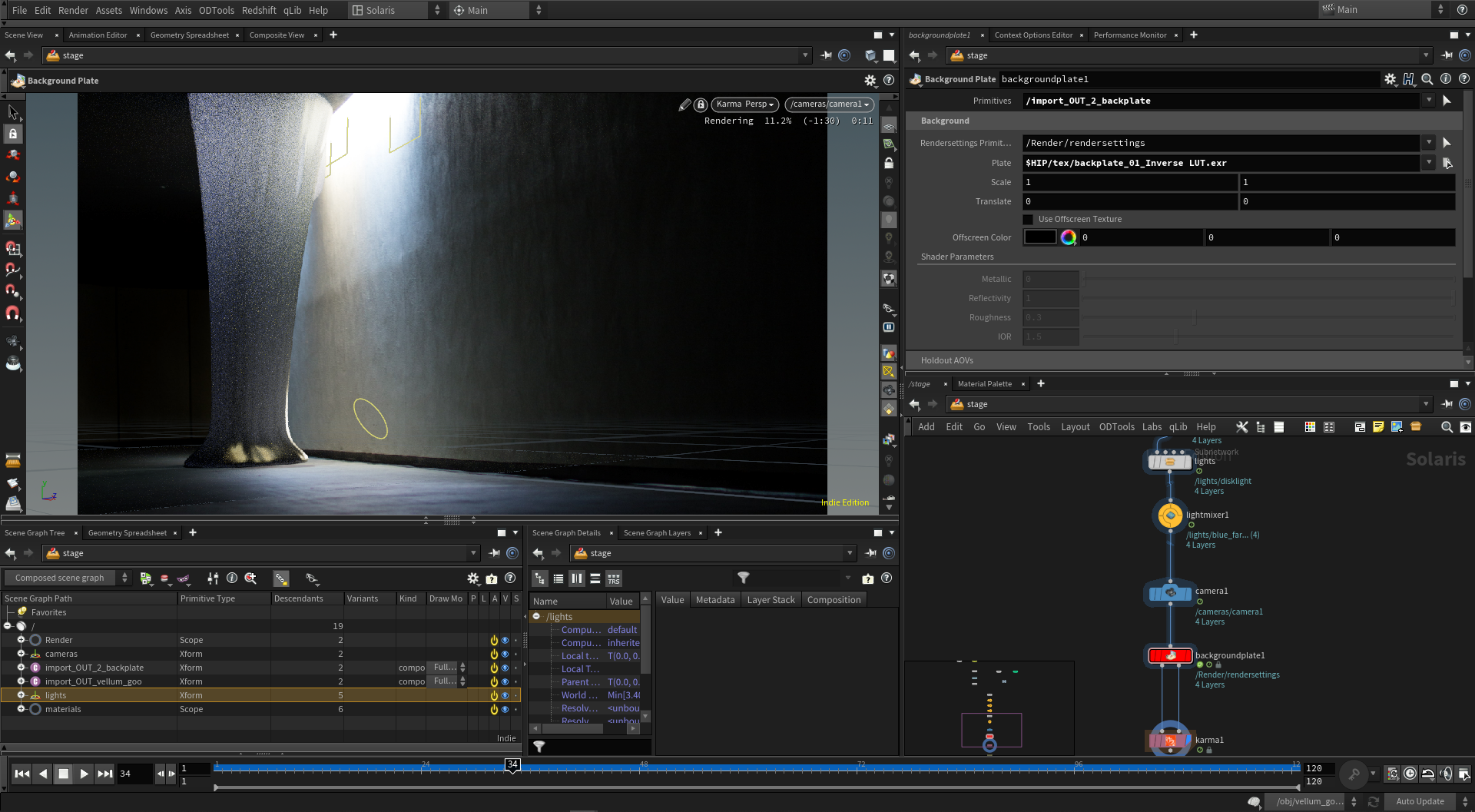Toggle activation power icon for Render prim
This screenshot has width=1475, height=812.
click(x=494, y=641)
